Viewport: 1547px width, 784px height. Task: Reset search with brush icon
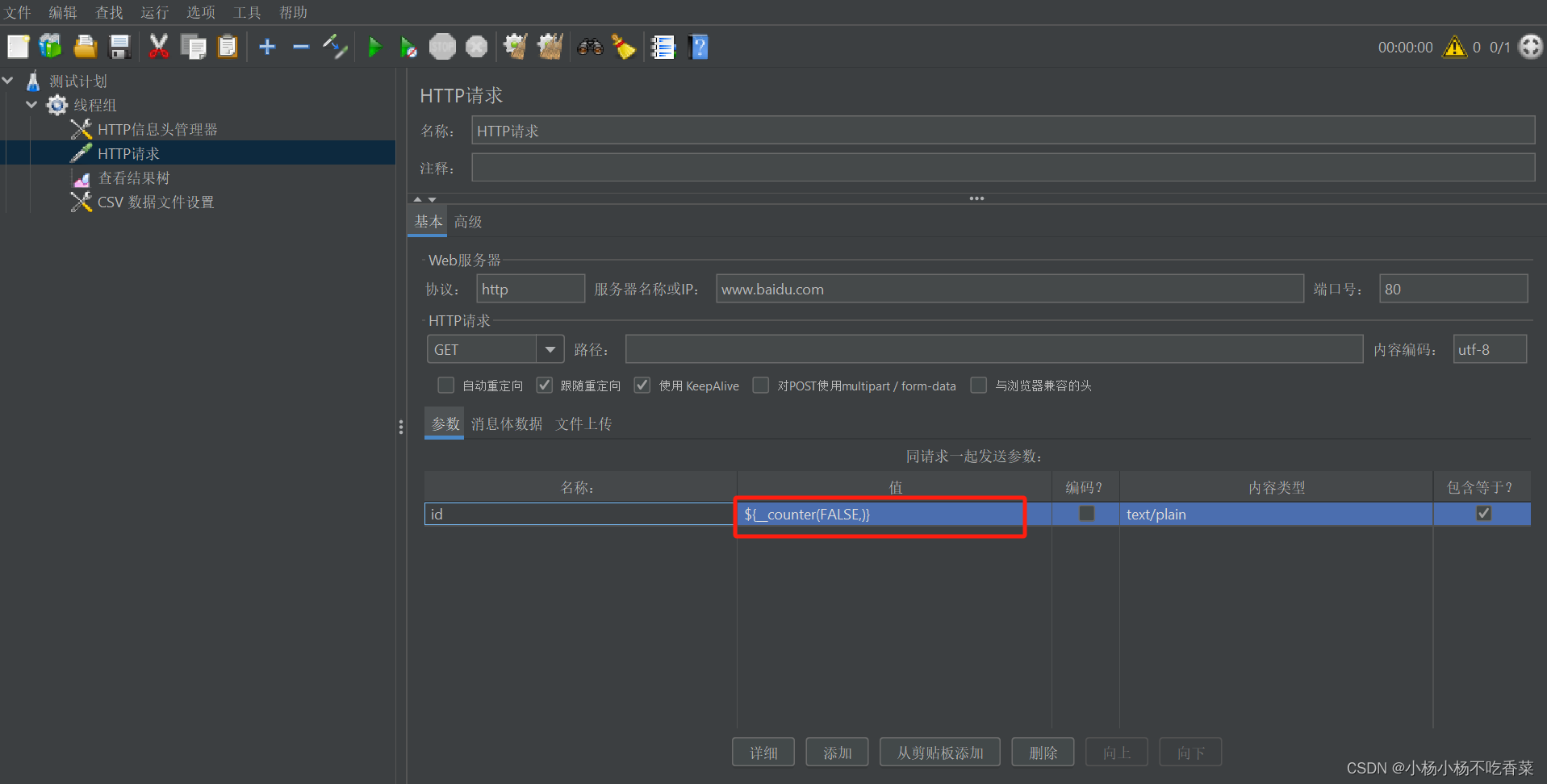click(x=624, y=47)
